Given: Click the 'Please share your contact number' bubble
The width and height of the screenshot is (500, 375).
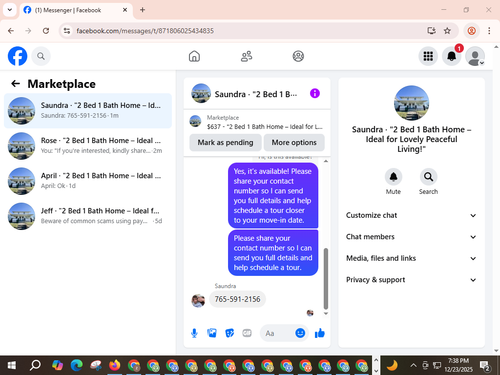Looking at the screenshot, I should [x=273, y=253].
